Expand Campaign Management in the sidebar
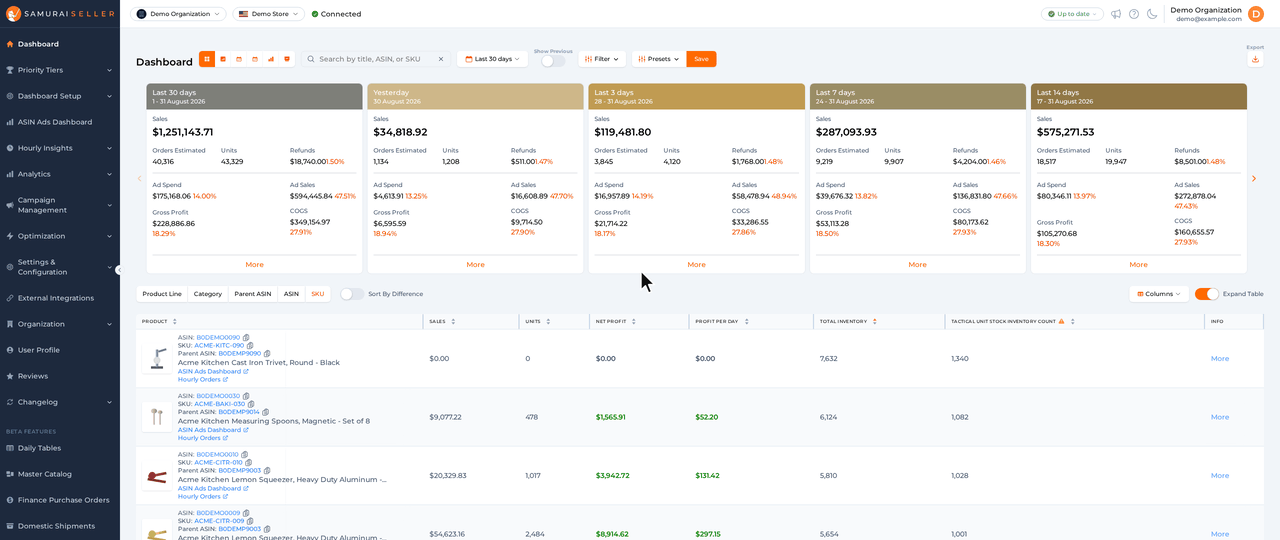Image resolution: width=1280 pixels, height=540 pixels. (x=60, y=205)
